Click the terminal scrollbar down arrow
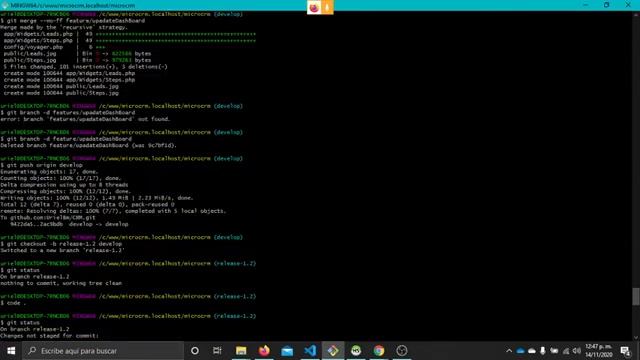Image resolution: width=640 pixels, height=360 pixels. 636,337
